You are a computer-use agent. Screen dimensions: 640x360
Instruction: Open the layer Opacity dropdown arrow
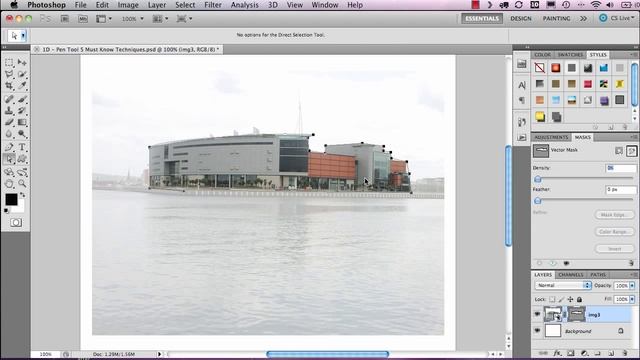pyautogui.click(x=632, y=286)
